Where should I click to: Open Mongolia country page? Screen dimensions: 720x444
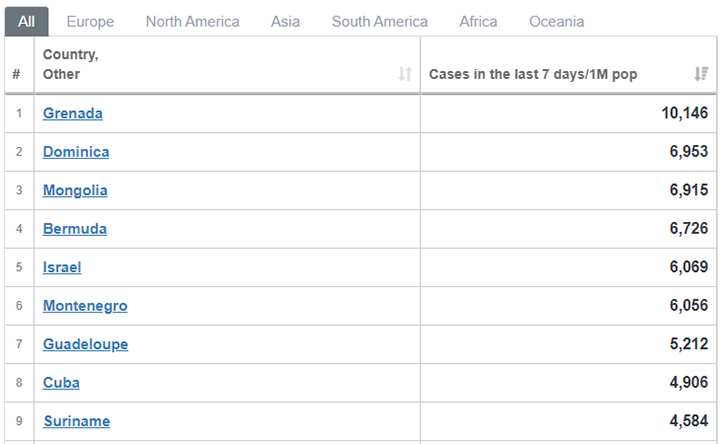coord(75,190)
